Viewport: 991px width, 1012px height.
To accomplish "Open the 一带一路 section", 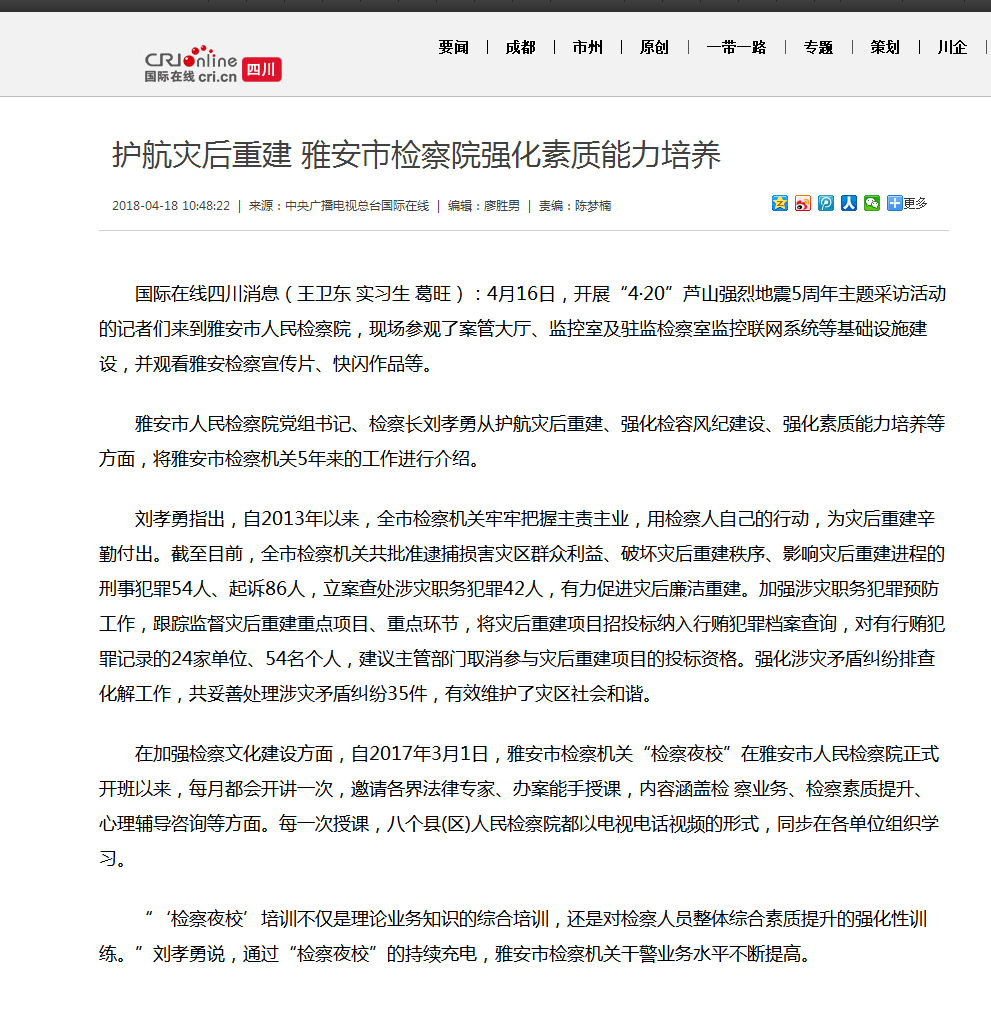I will point(736,47).
